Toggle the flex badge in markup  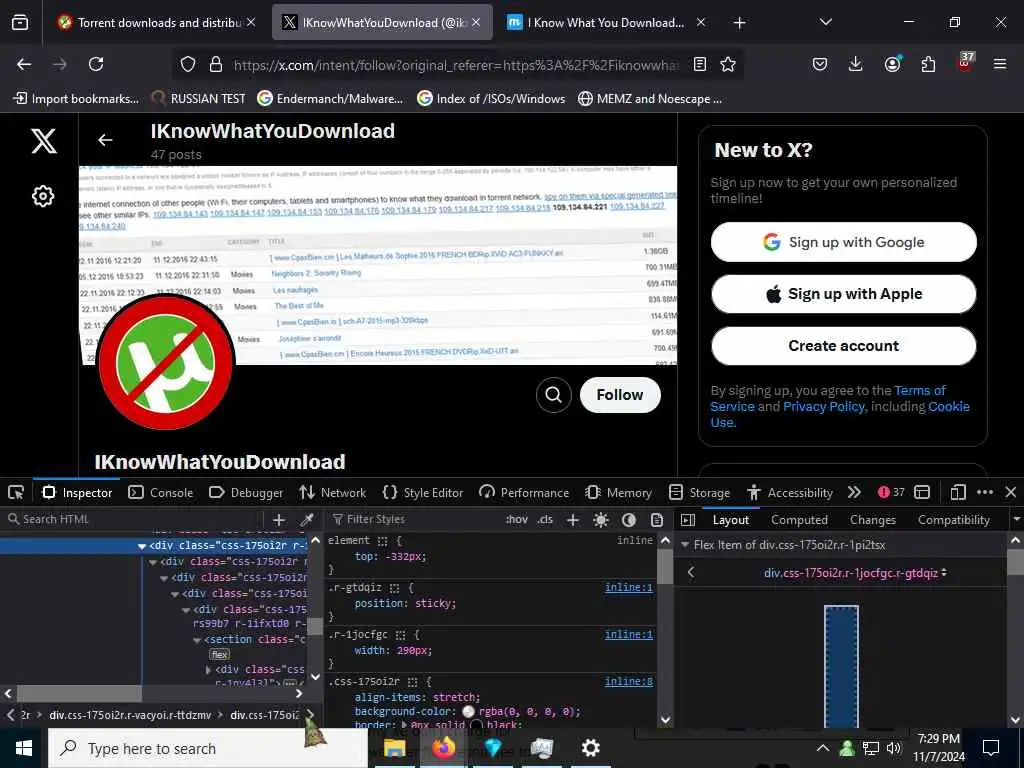pyautogui.click(x=219, y=654)
